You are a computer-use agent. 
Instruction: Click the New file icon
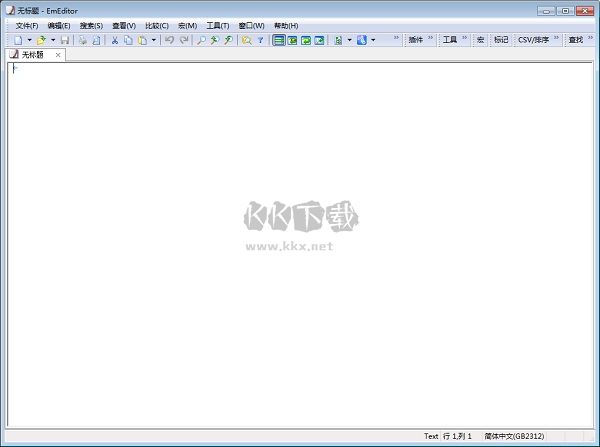pyautogui.click(x=18, y=40)
